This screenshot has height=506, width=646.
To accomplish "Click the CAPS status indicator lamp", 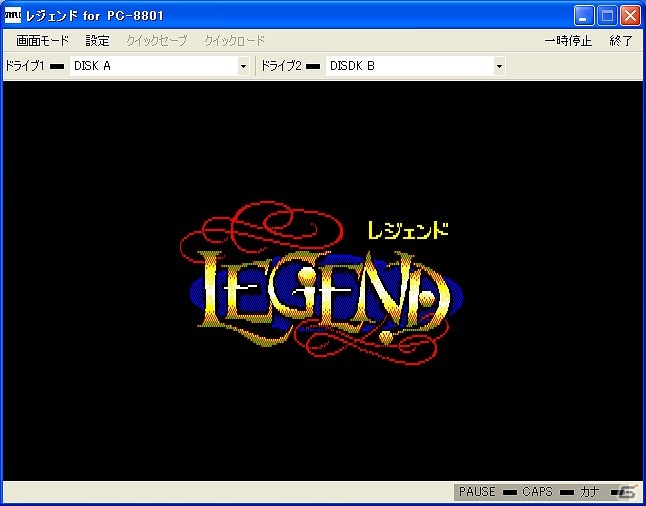I will 567,492.
